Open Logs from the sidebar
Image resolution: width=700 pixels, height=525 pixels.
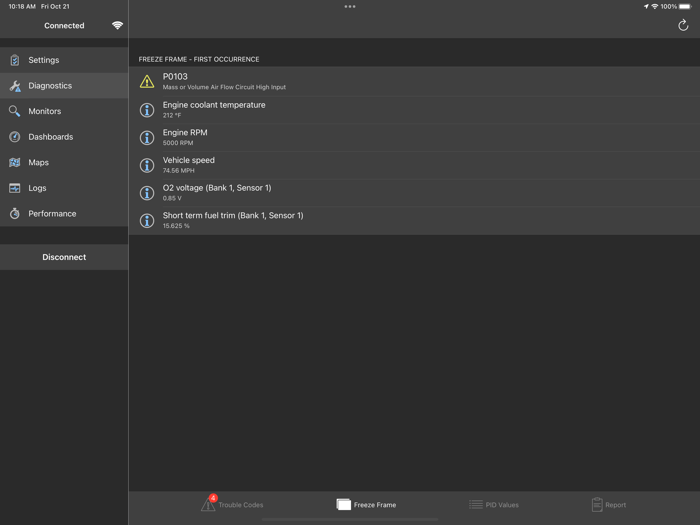pyautogui.click(x=64, y=188)
